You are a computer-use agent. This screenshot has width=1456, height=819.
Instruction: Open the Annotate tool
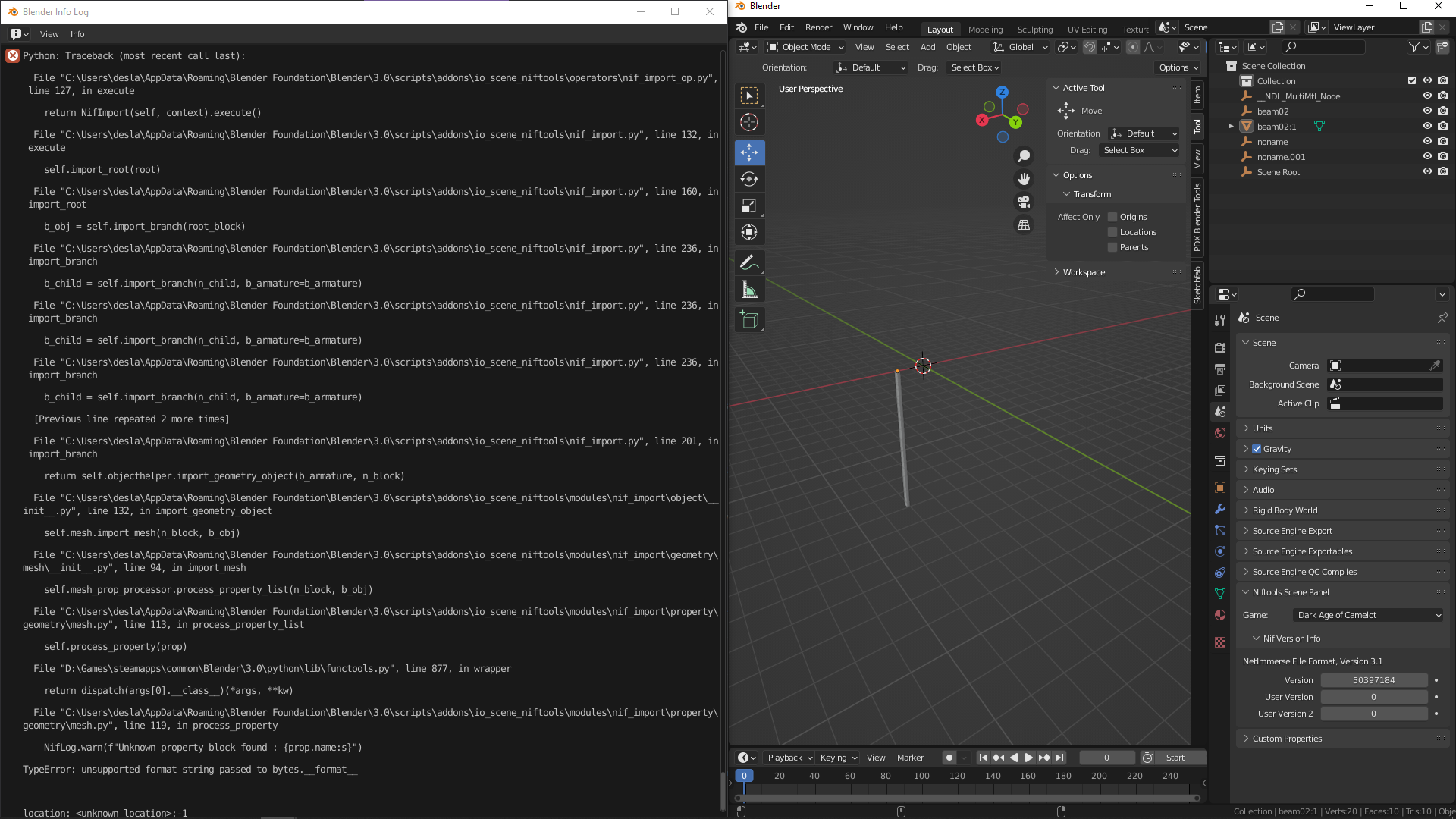[749, 262]
